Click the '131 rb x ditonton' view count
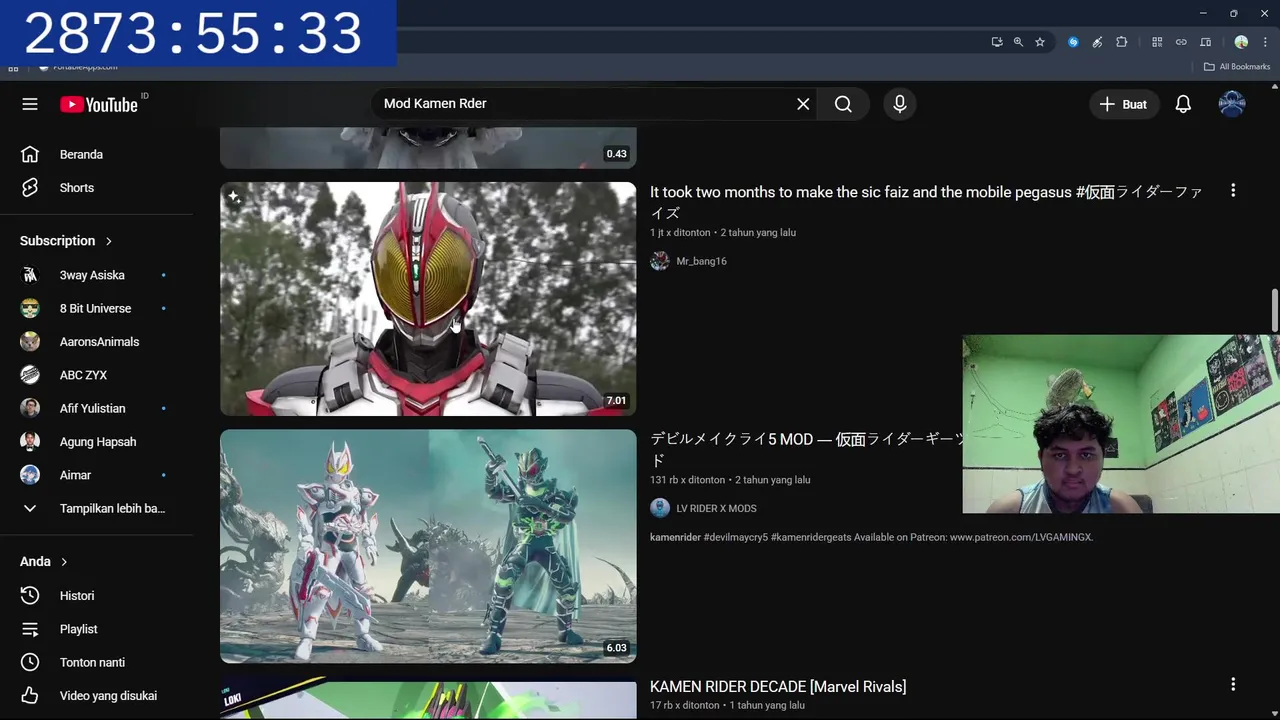Screen dimensions: 1280x720 tap(688, 480)
